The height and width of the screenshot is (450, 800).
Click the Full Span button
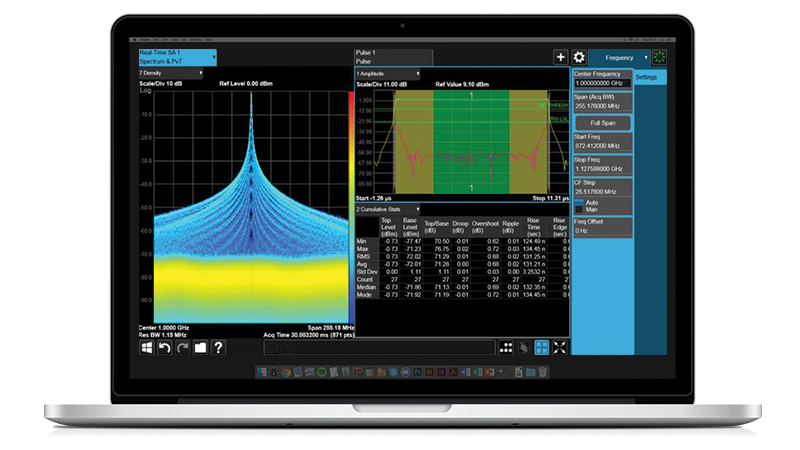click(603, 123)
